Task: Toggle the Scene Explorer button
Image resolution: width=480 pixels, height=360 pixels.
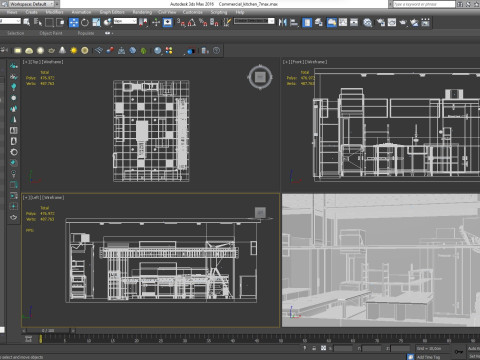Action: click(x=307, y=23)
